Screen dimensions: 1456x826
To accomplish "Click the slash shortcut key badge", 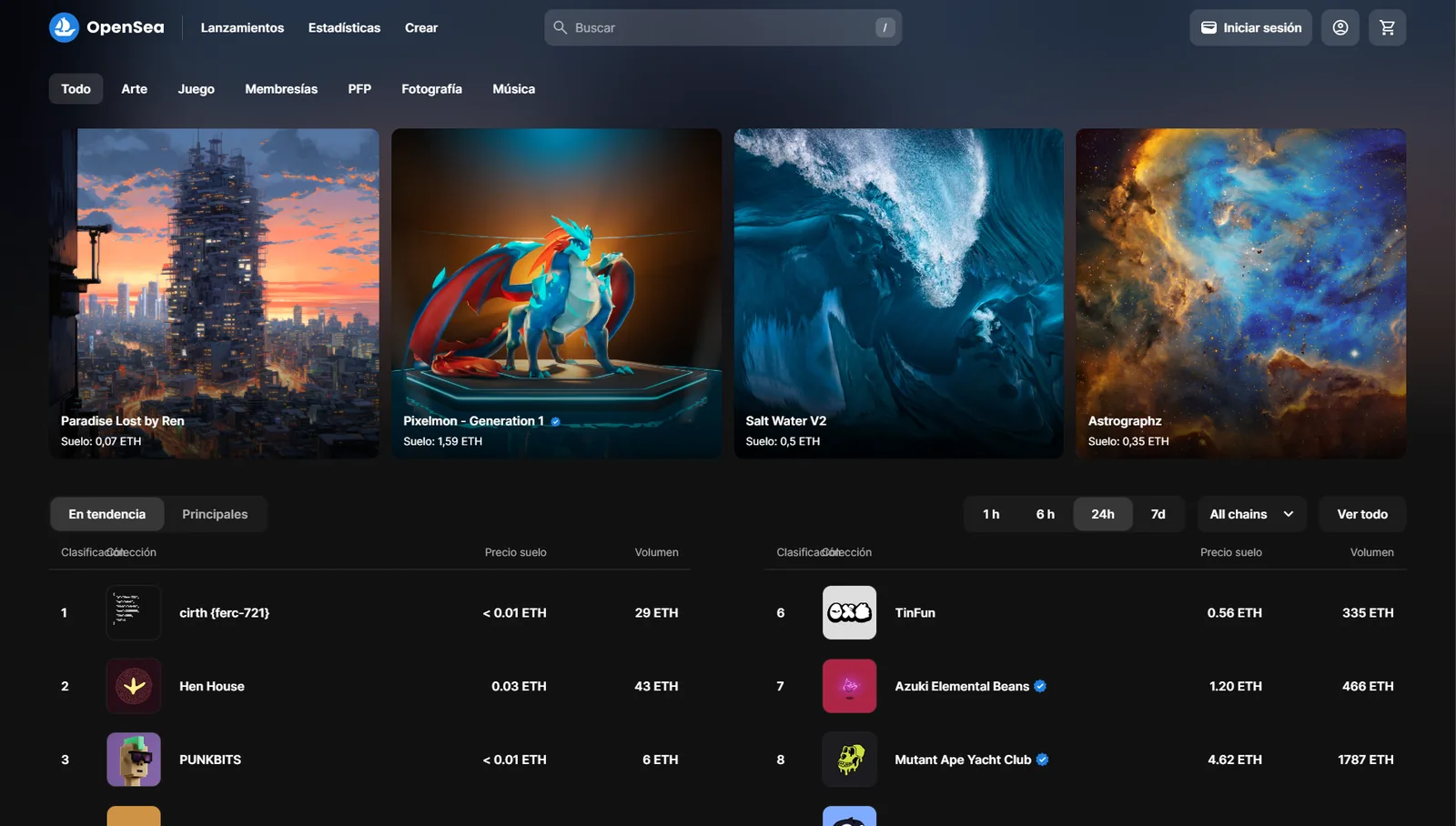I will (885, 27).
